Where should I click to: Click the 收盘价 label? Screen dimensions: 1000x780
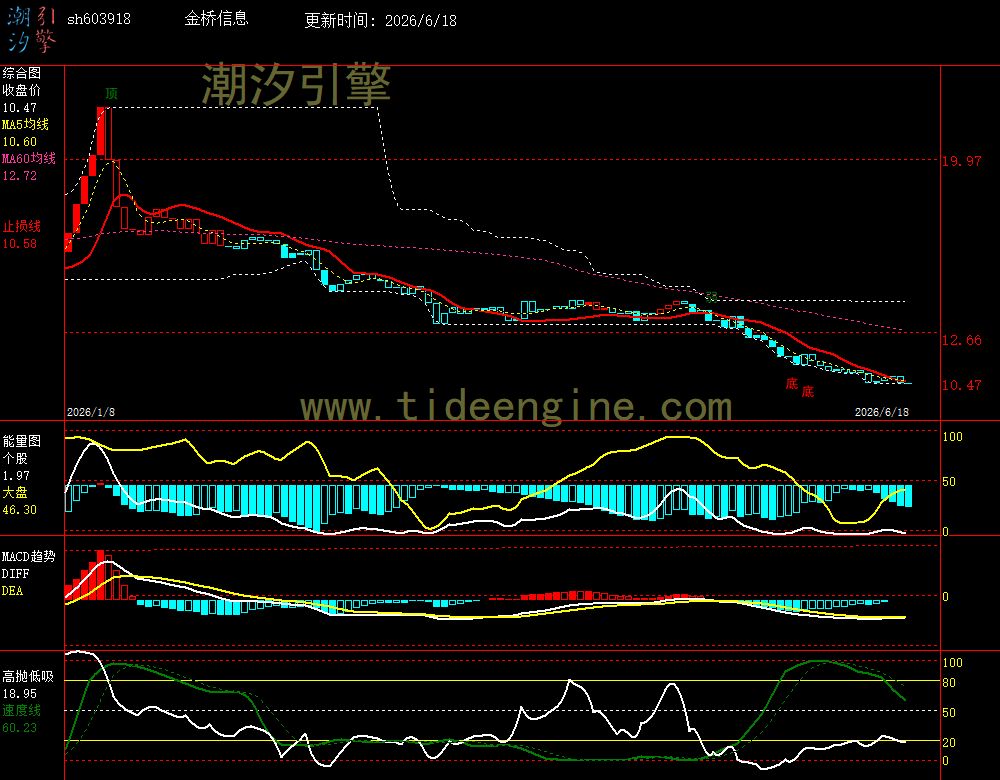tap(21, 90)
